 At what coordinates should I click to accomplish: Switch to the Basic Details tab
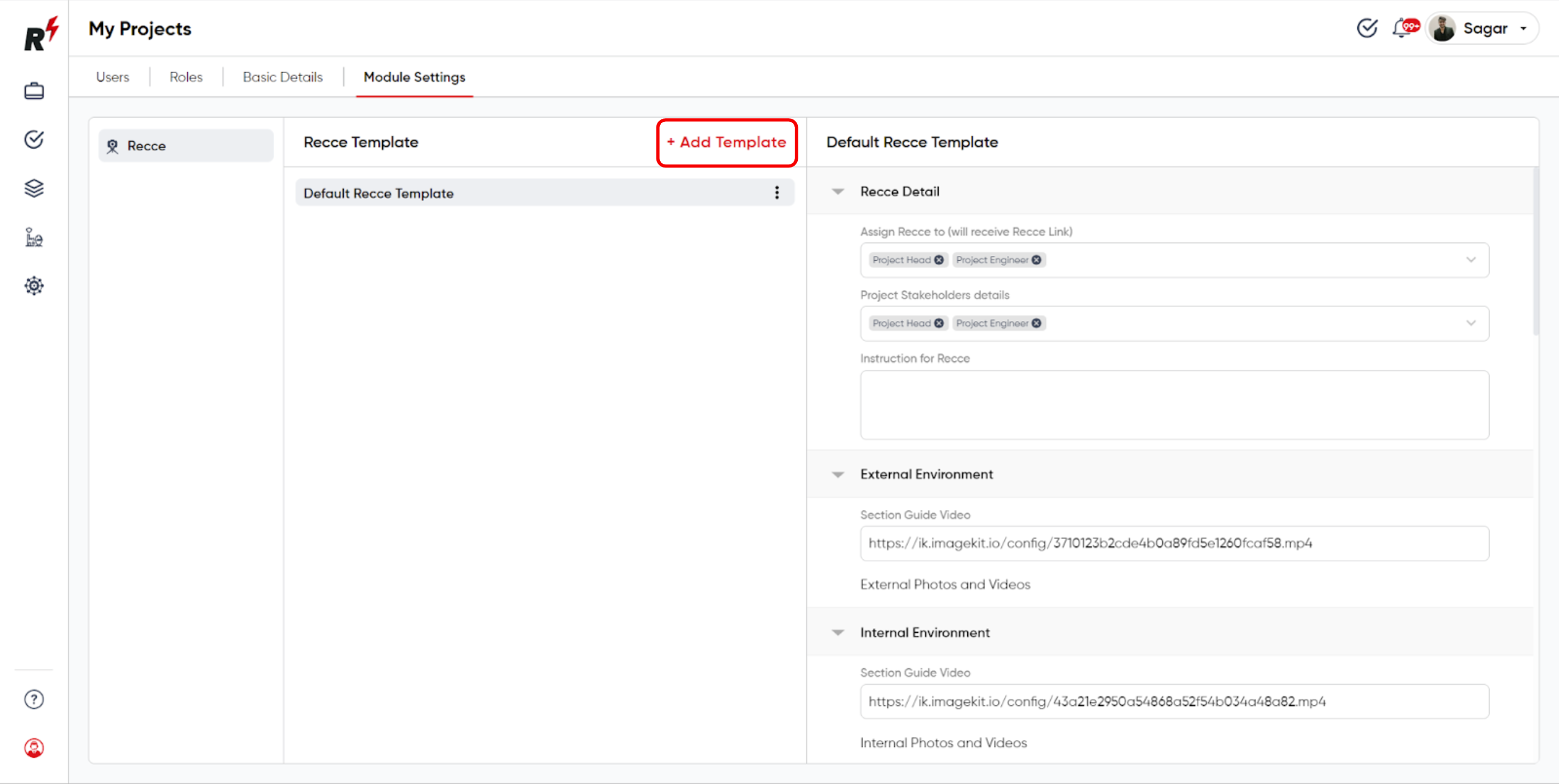[283, 77]
